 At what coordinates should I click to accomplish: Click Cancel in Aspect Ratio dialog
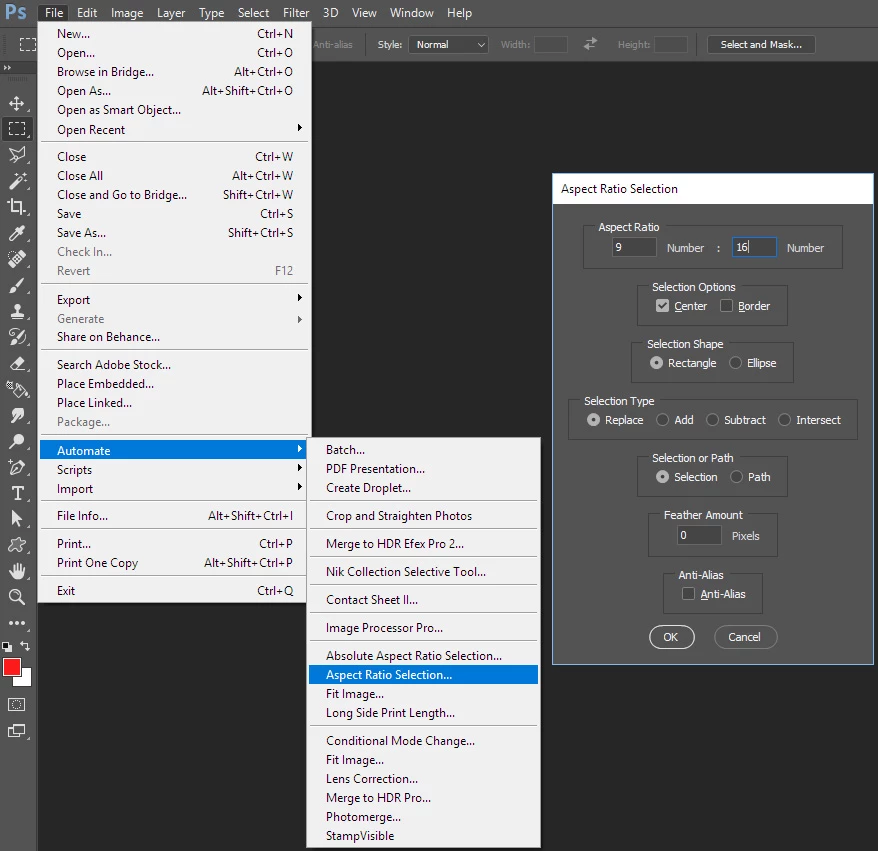745,637
